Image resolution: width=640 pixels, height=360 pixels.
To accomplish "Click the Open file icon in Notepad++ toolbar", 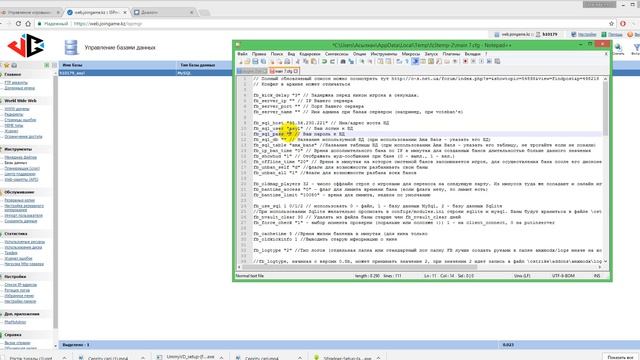I will (x=247, y=61).
